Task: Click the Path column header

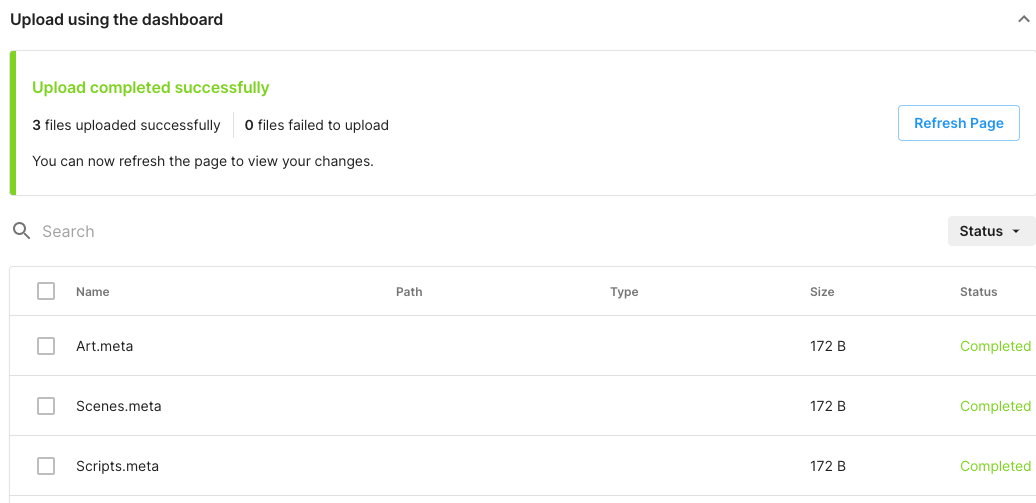Action: [x=409, y=292]
